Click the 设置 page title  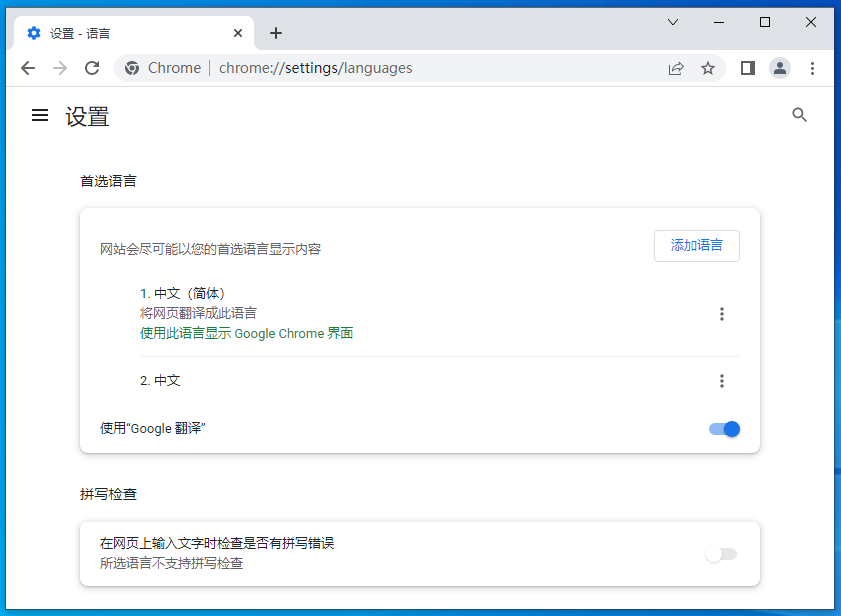[87, 116]
